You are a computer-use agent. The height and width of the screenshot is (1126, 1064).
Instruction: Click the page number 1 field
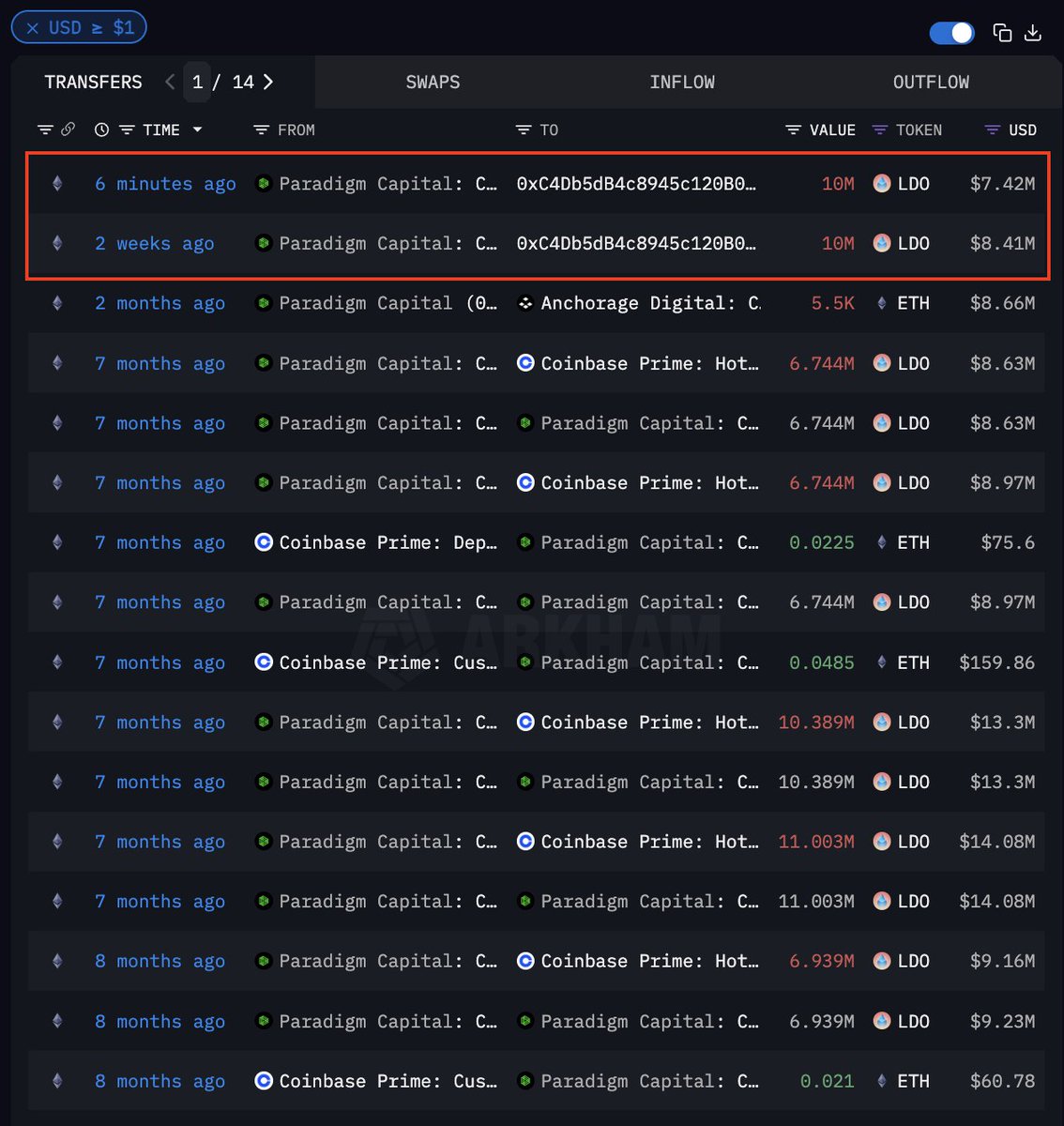pyautogui.click(x=197, y=82)
